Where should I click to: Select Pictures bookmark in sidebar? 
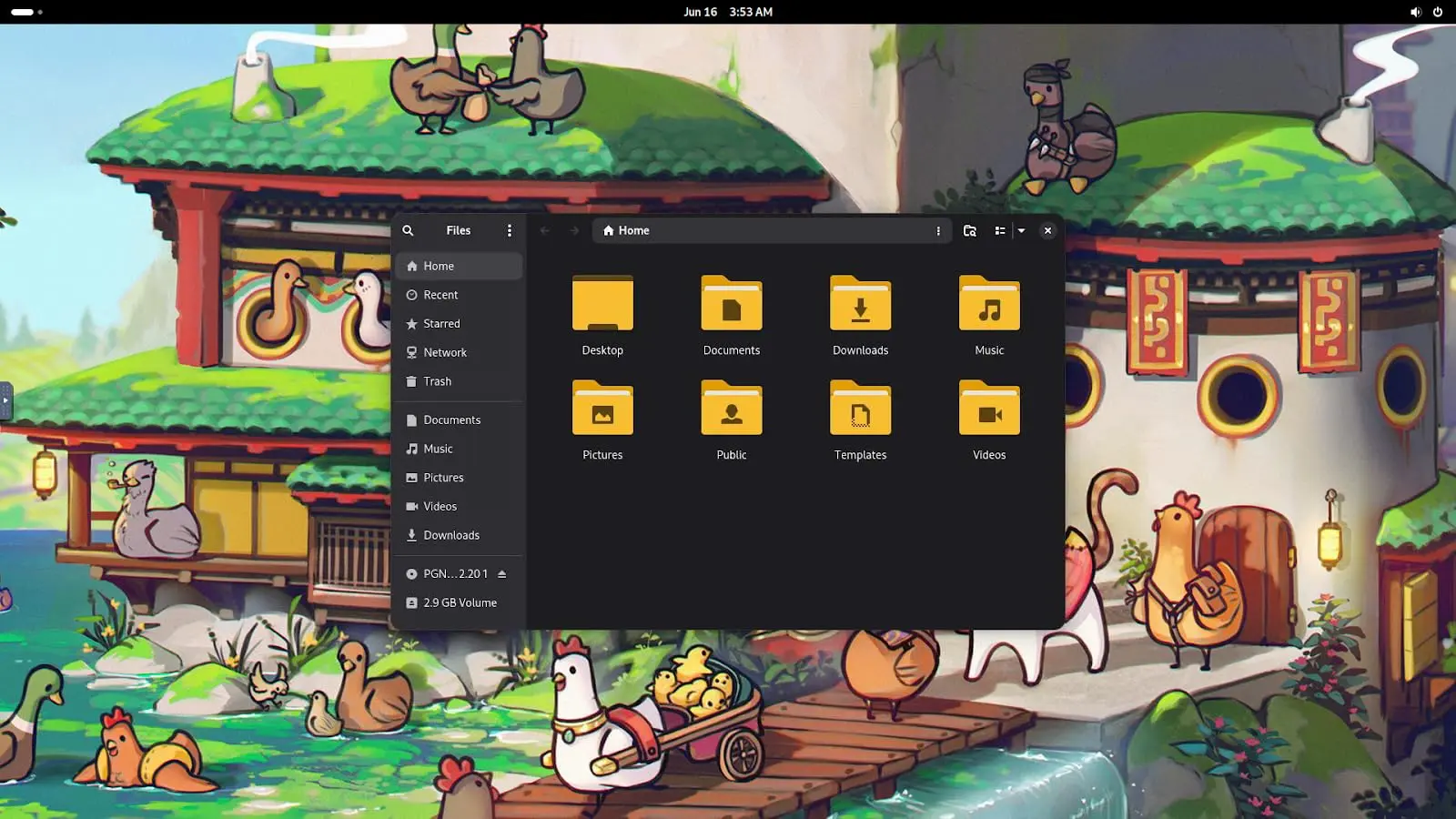pyautogui.click(x=459, y=478)
